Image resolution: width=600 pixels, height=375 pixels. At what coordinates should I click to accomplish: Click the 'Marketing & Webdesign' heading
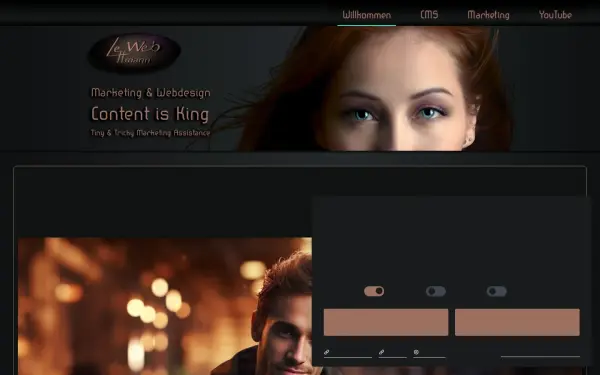tap(151, 93)
